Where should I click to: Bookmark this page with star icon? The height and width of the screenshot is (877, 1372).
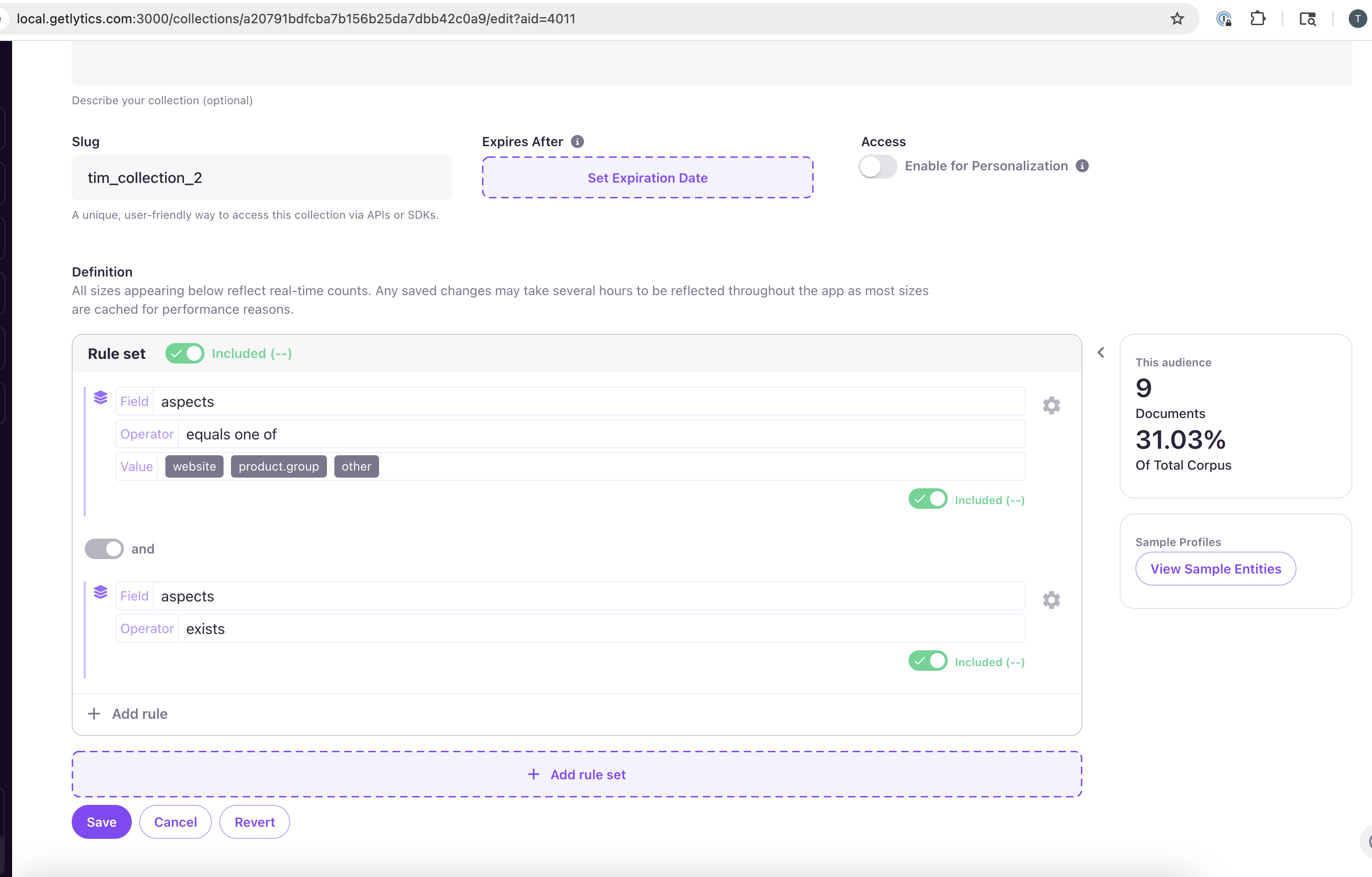pos(1176,19)
